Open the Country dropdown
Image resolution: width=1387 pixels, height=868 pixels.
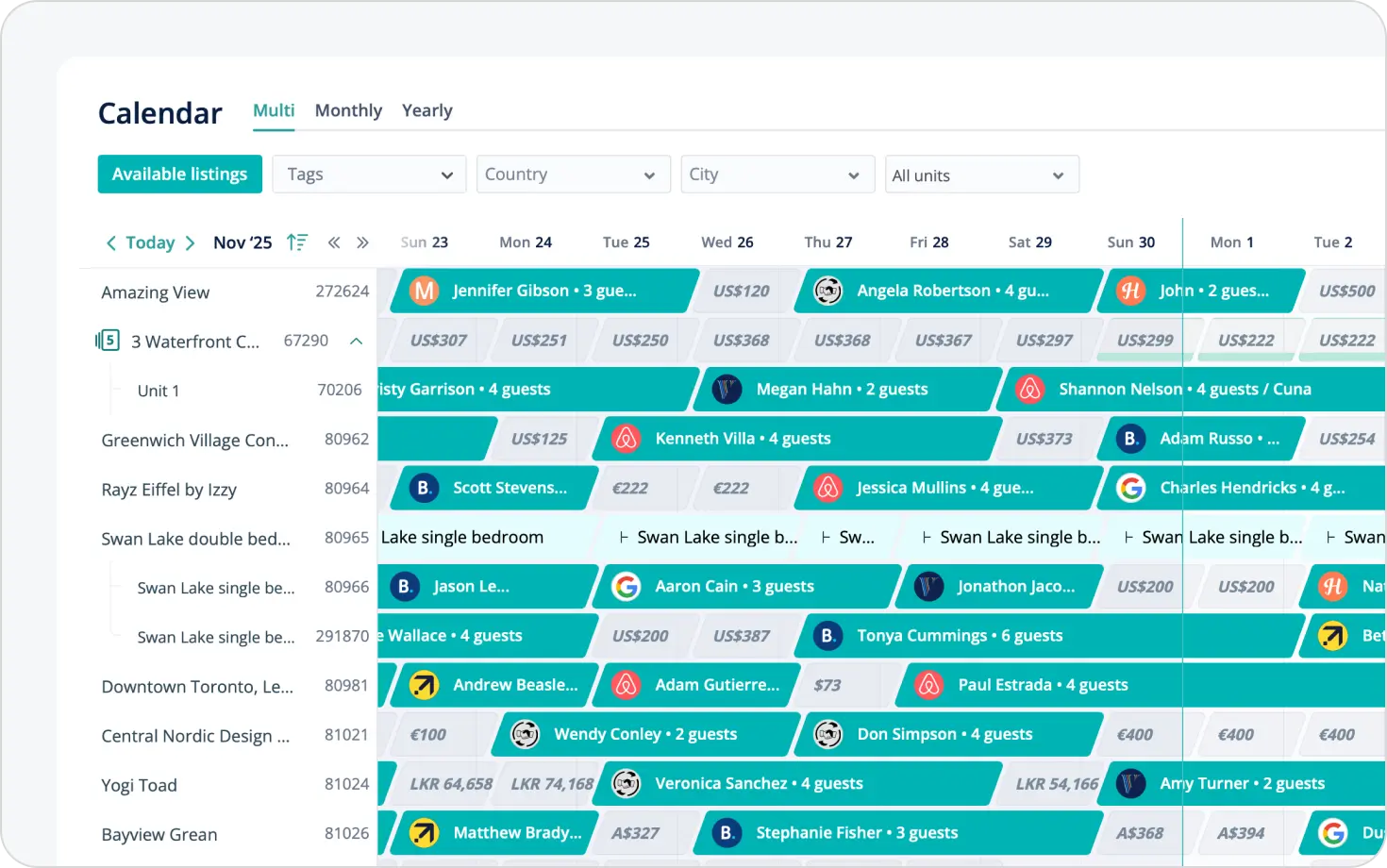pos(573,175)
